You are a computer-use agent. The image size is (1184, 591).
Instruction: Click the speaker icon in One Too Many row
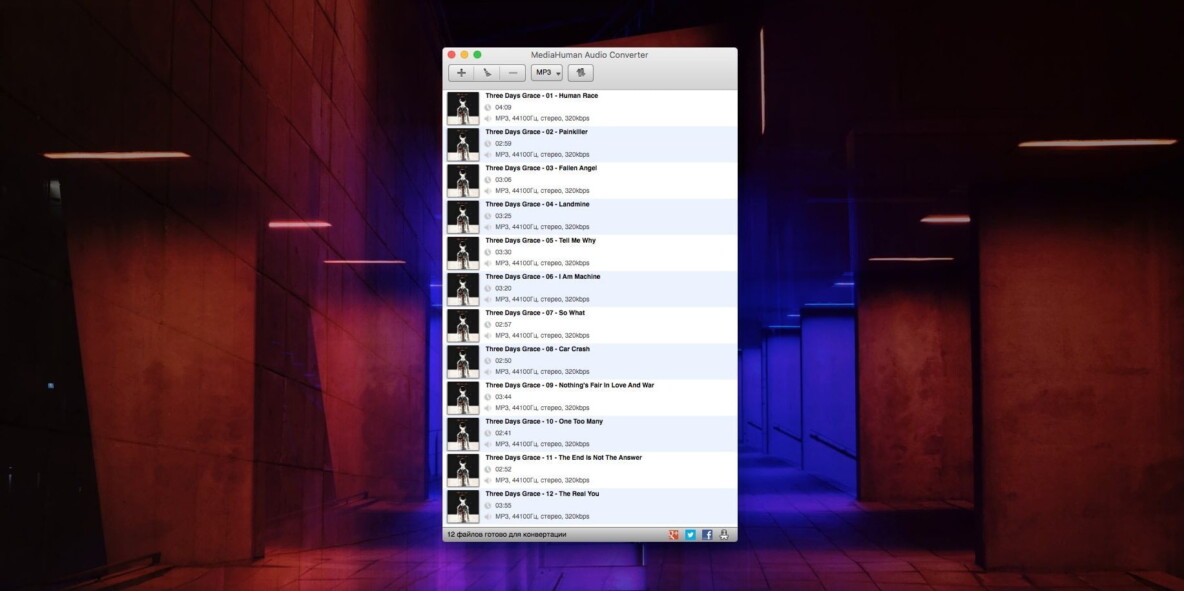[x=488, y=445]
